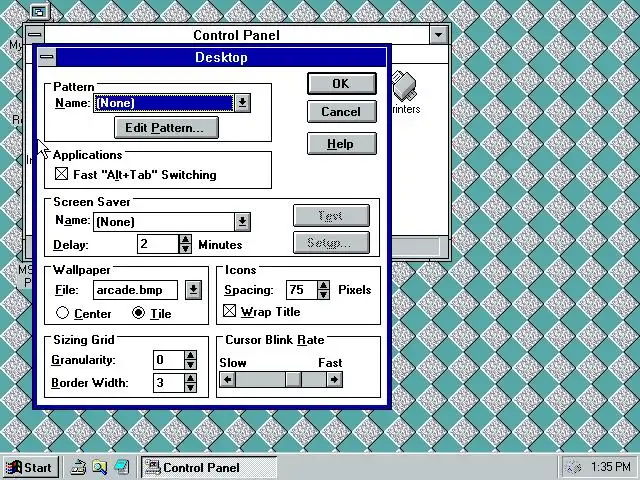Select the Tile wallpaper radio button
This screenshot has width=640, height=480.
pos(139,313)
